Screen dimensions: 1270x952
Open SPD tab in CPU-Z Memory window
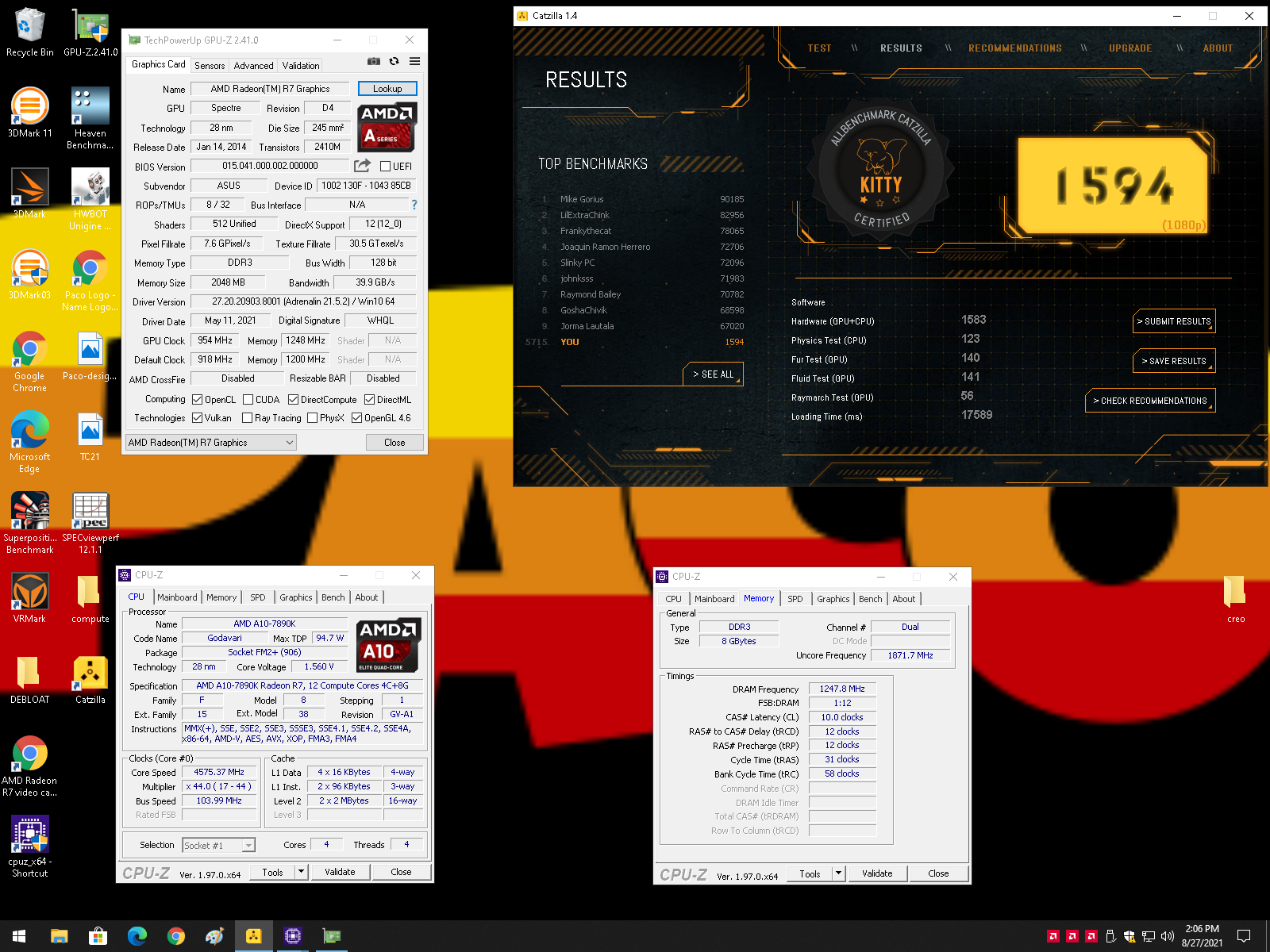[795, 599]
